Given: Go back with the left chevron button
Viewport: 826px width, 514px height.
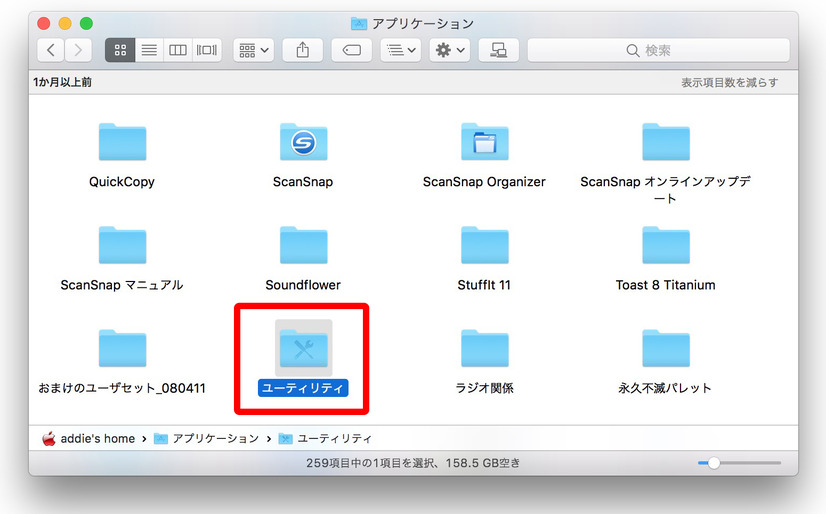Looking at the screenshot, I should 51,50.
